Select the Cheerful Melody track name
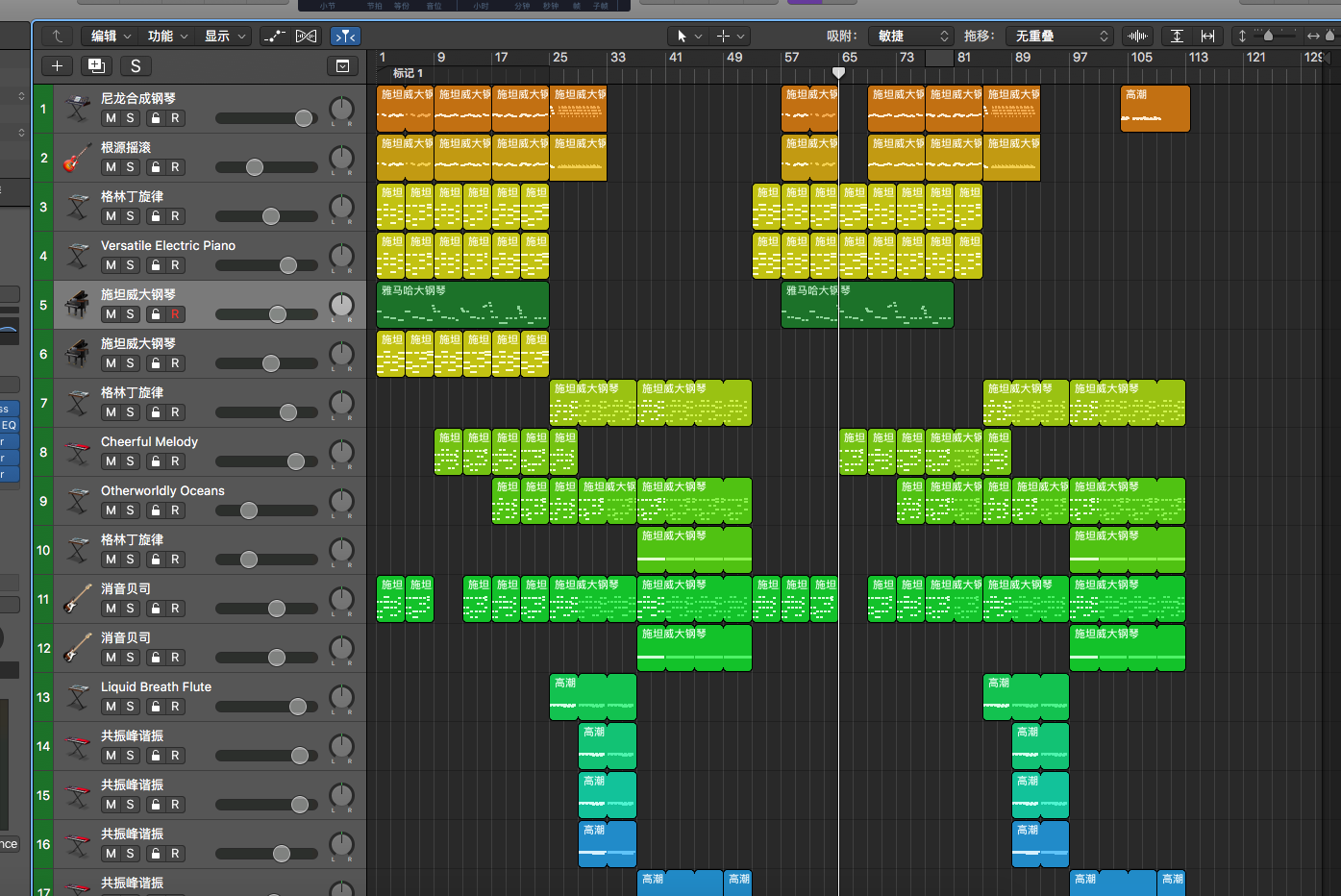This screenshot has width=1341, height=896. 149,441
